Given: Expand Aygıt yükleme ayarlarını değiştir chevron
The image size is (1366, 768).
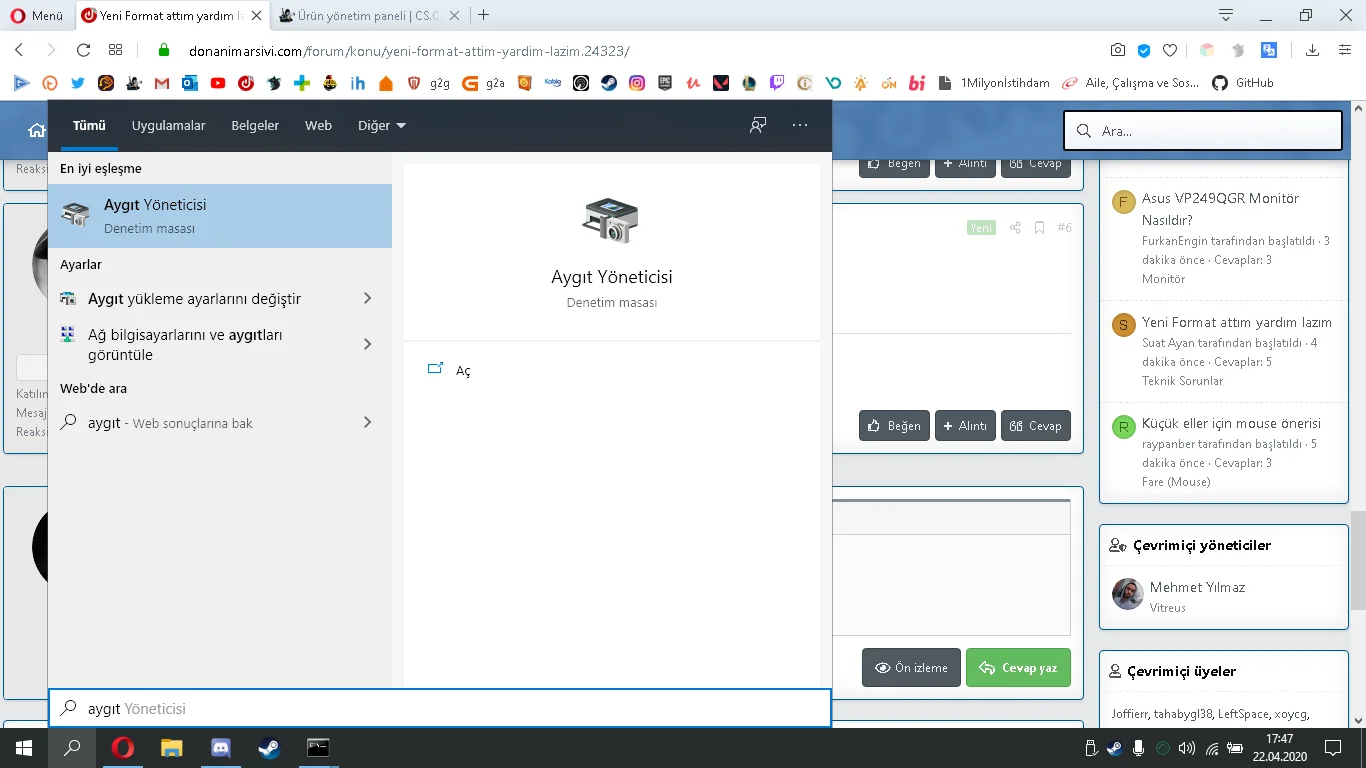Looking at the screenshot, I should pyautogui.click(x=367, y=298).
